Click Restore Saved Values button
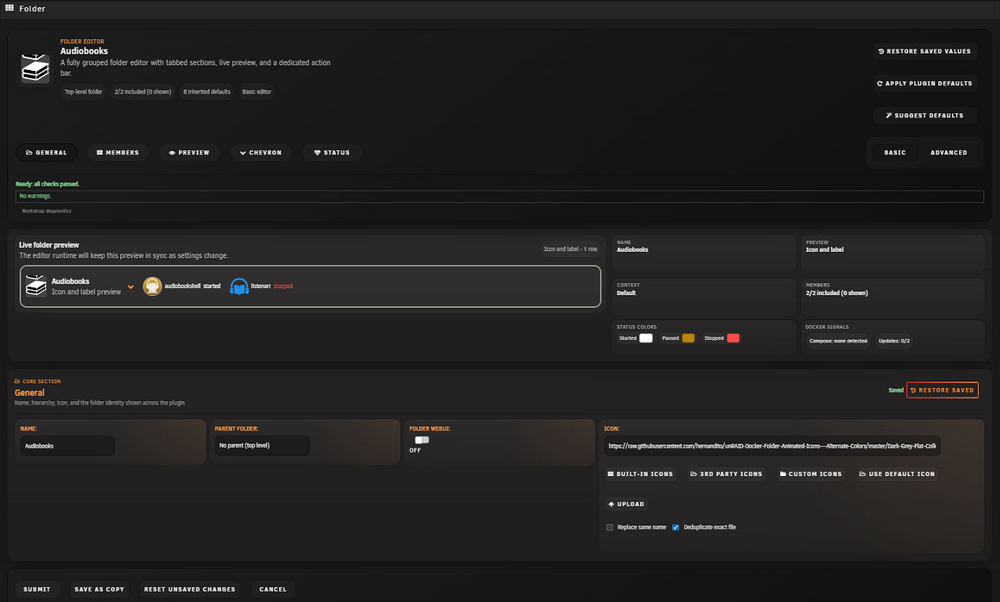The width and height of the screenshot is (1000, 602). coord(925,51)
